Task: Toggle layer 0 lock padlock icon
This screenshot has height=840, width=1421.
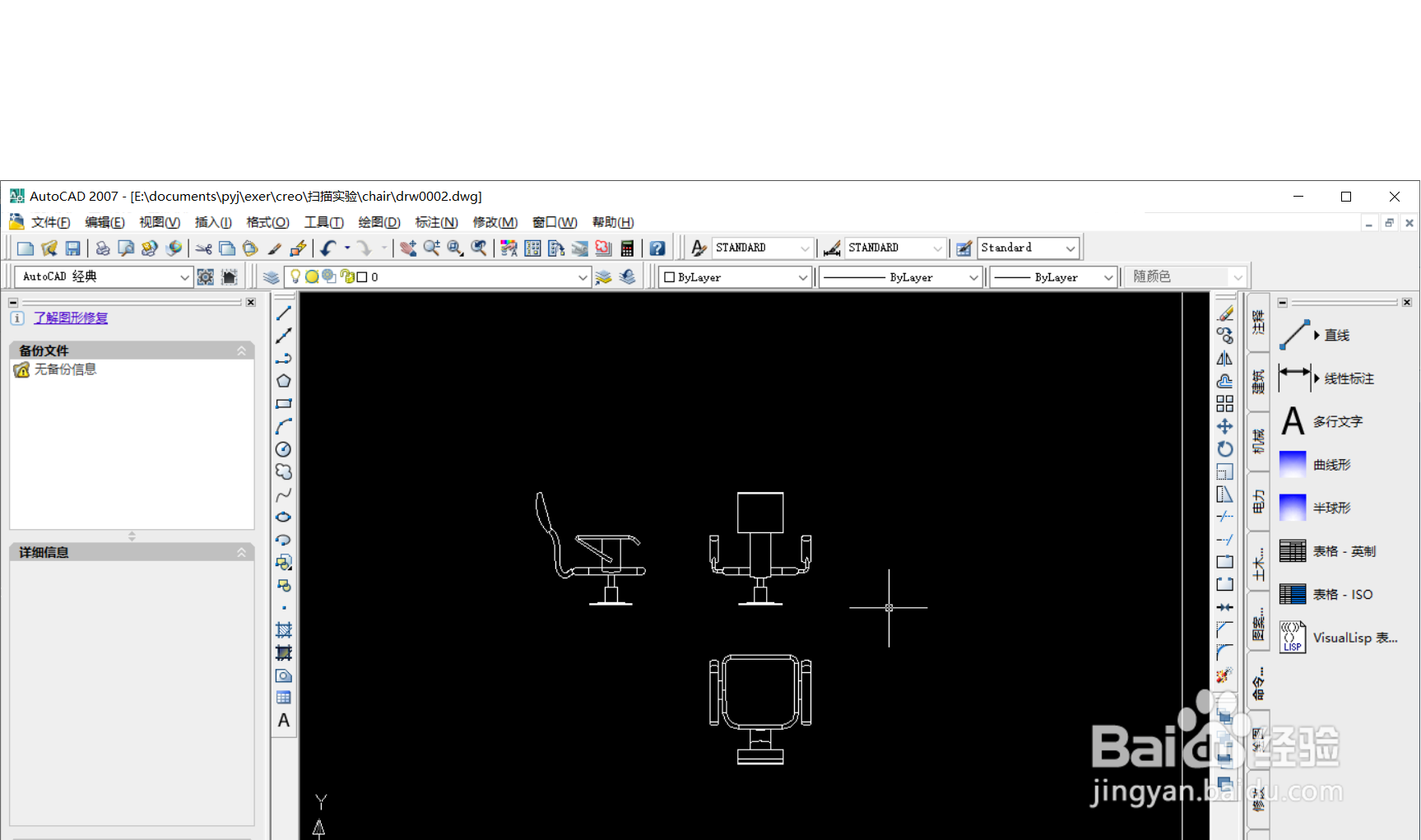Action: point(346,276)
